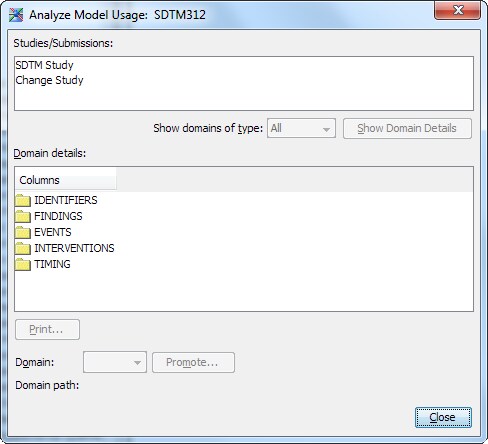Open the Domain combo box

[x=115, y=362]
